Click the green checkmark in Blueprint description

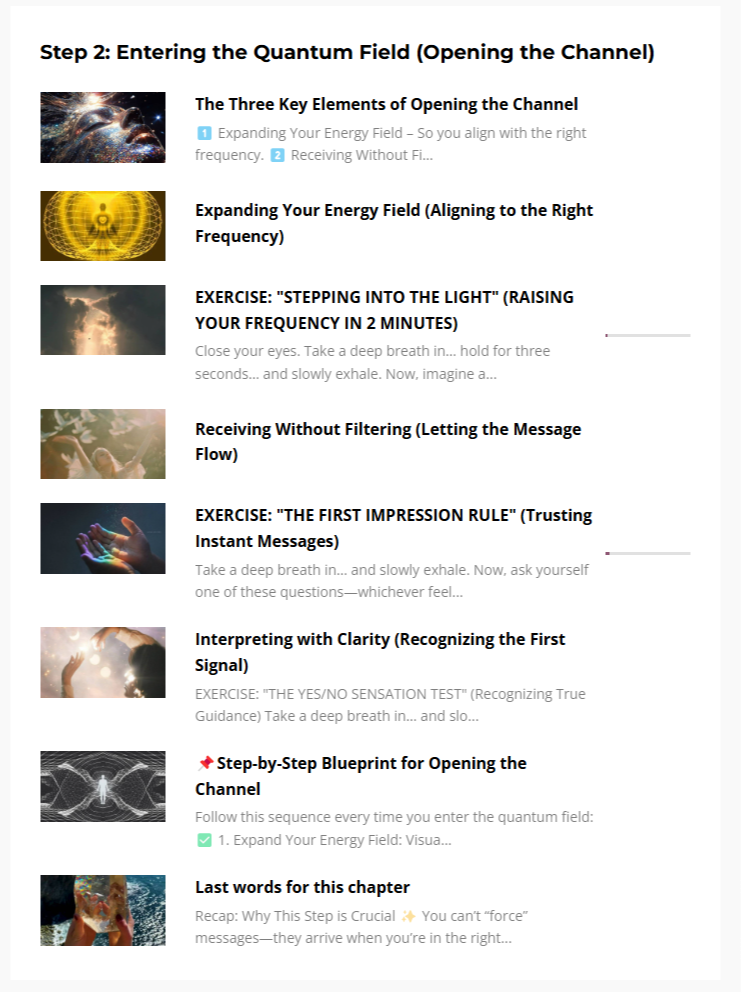point(204,840)
